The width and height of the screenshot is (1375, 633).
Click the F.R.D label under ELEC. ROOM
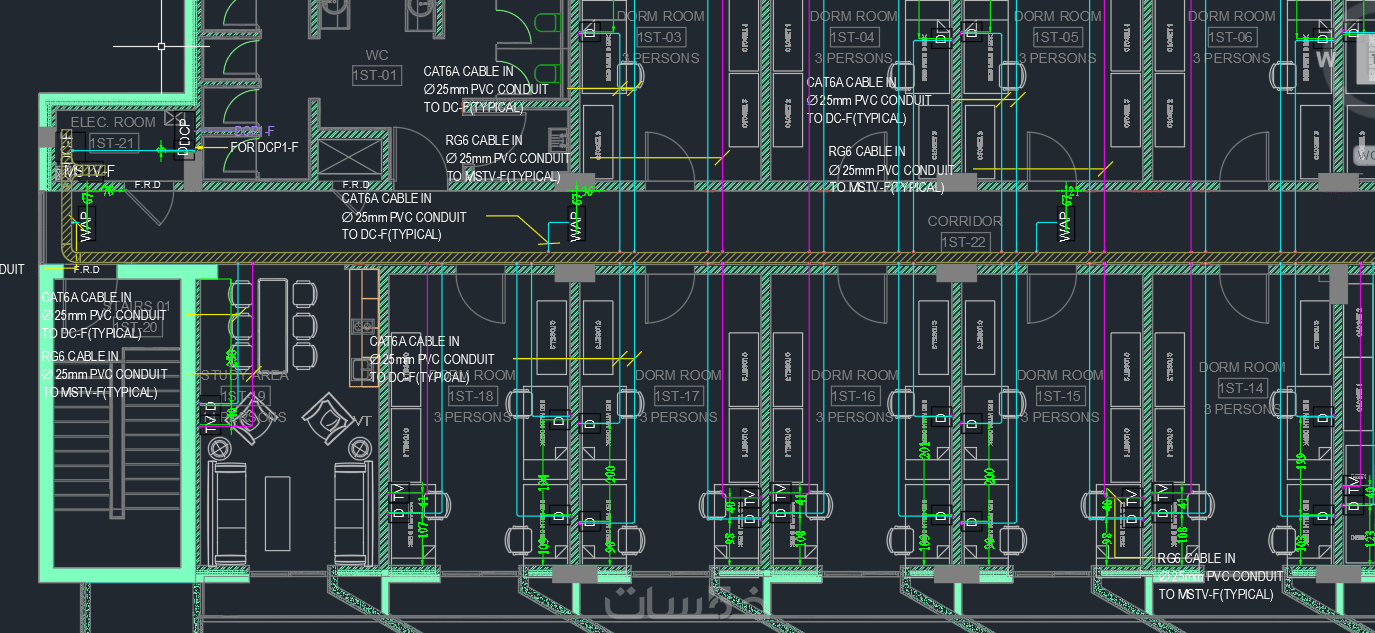(148, 185)
